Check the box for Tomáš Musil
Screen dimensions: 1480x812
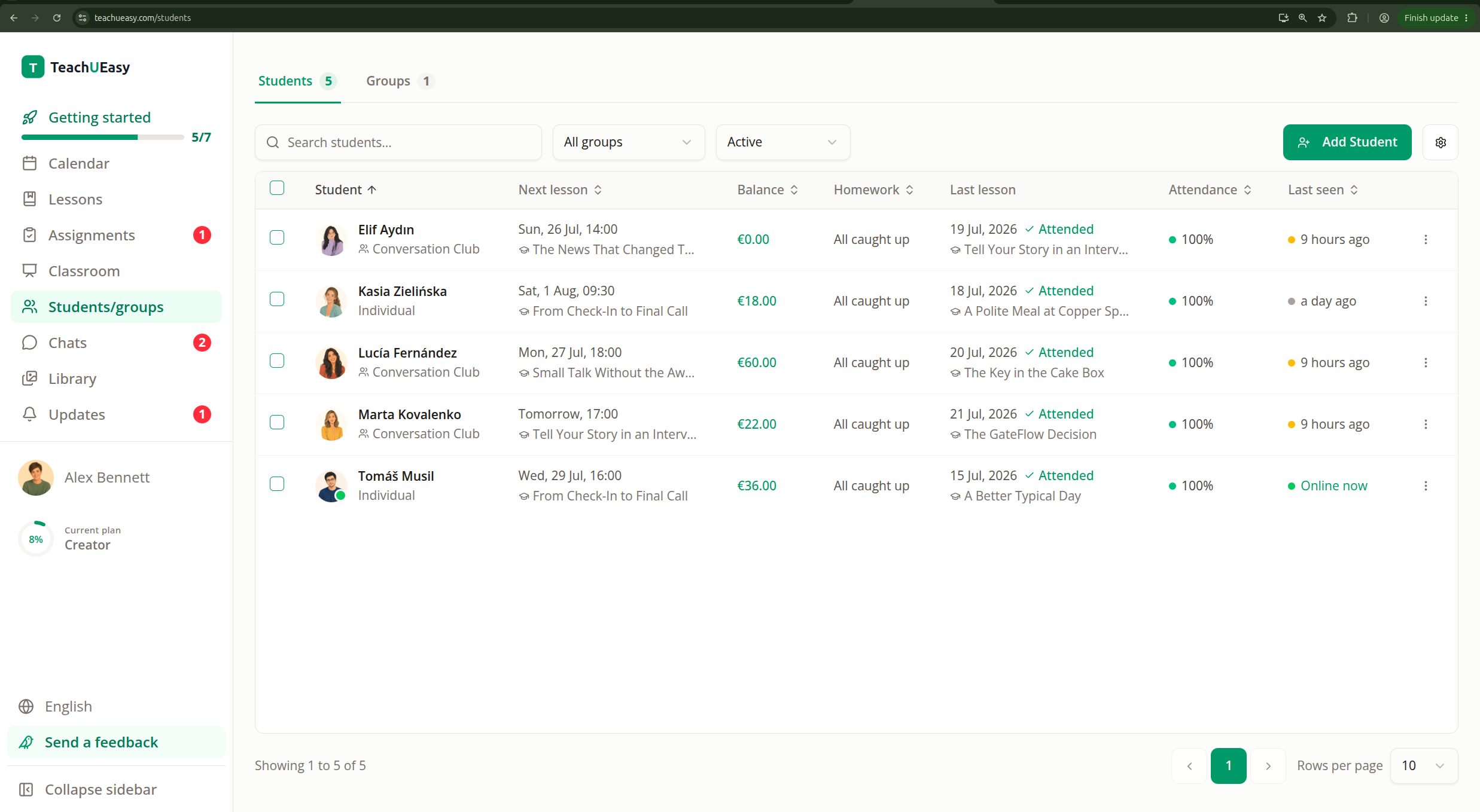(x=277, y=484)
